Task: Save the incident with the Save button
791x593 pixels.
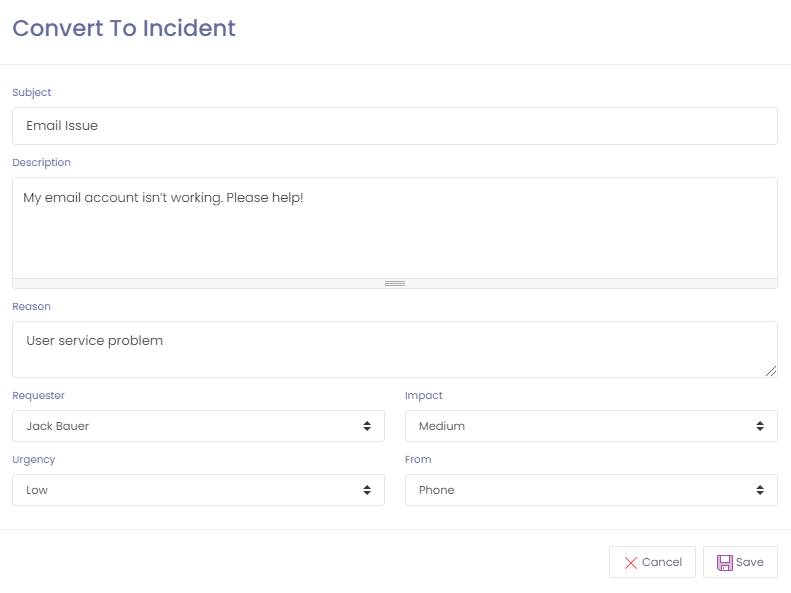Action: [x=740, y=562]
